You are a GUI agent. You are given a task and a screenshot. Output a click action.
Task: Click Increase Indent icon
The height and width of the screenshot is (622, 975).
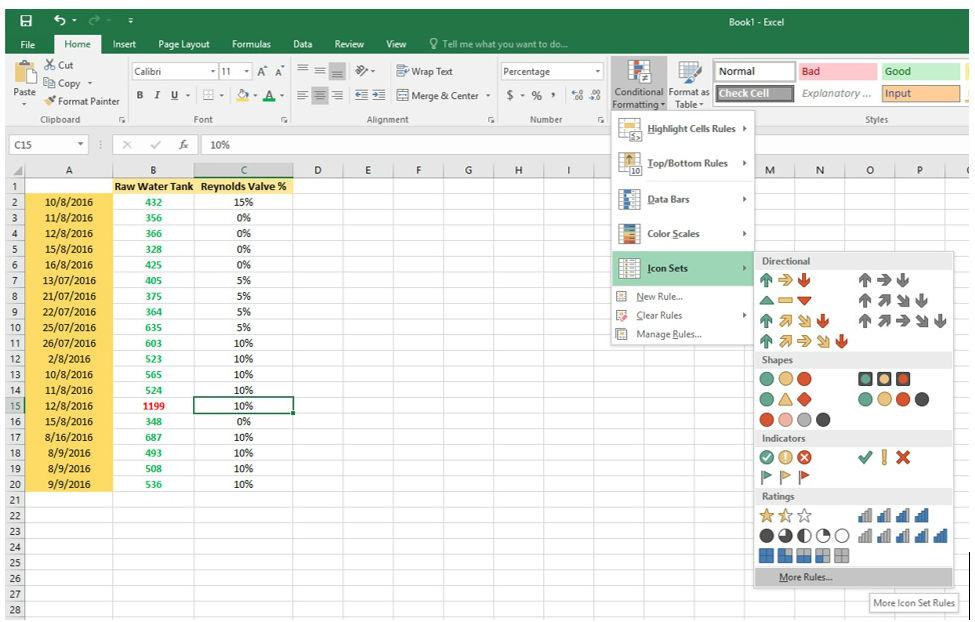[378, 95]
